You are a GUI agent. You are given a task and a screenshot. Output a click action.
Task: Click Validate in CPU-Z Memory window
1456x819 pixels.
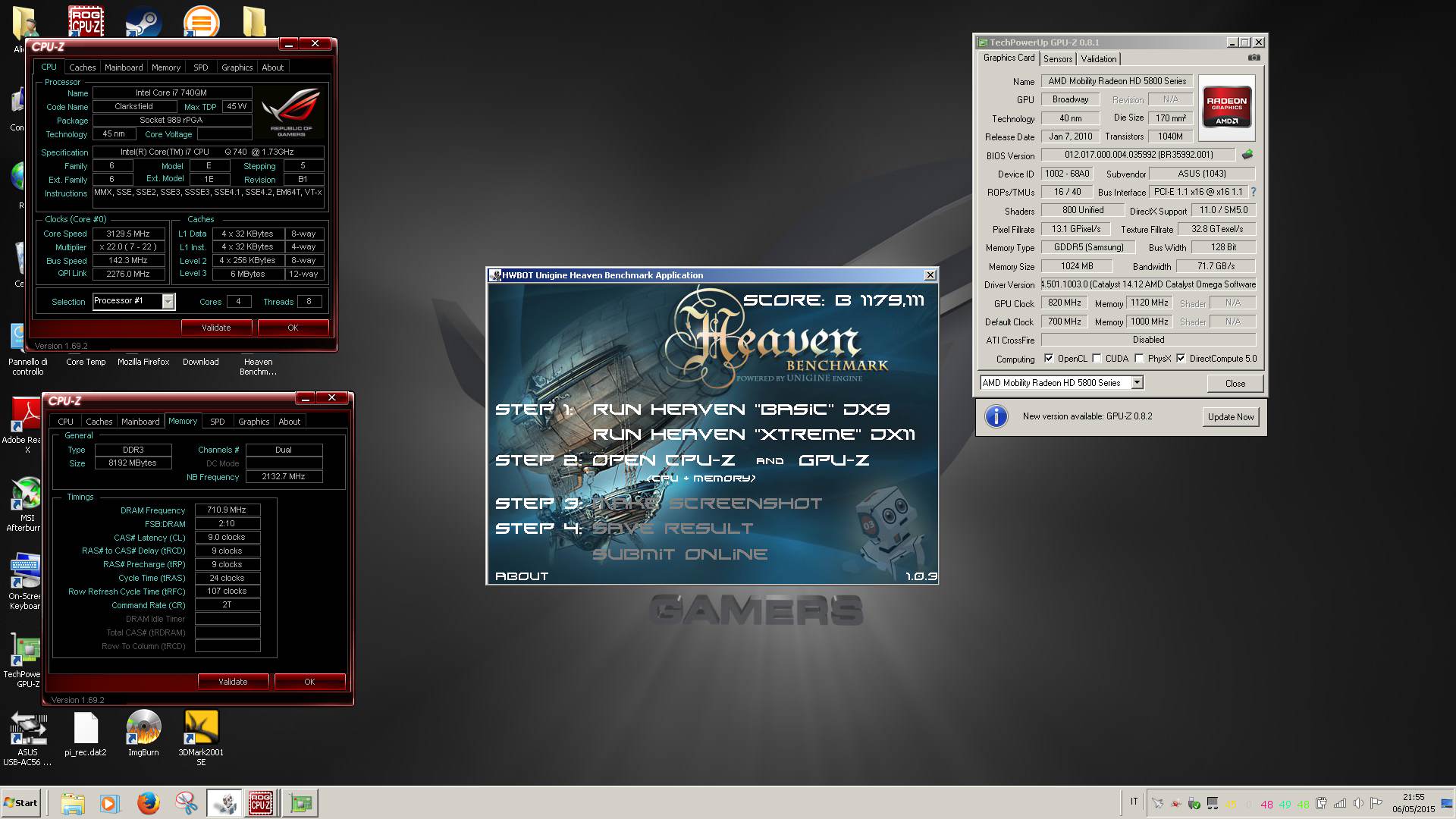click(x=233, y=682)
